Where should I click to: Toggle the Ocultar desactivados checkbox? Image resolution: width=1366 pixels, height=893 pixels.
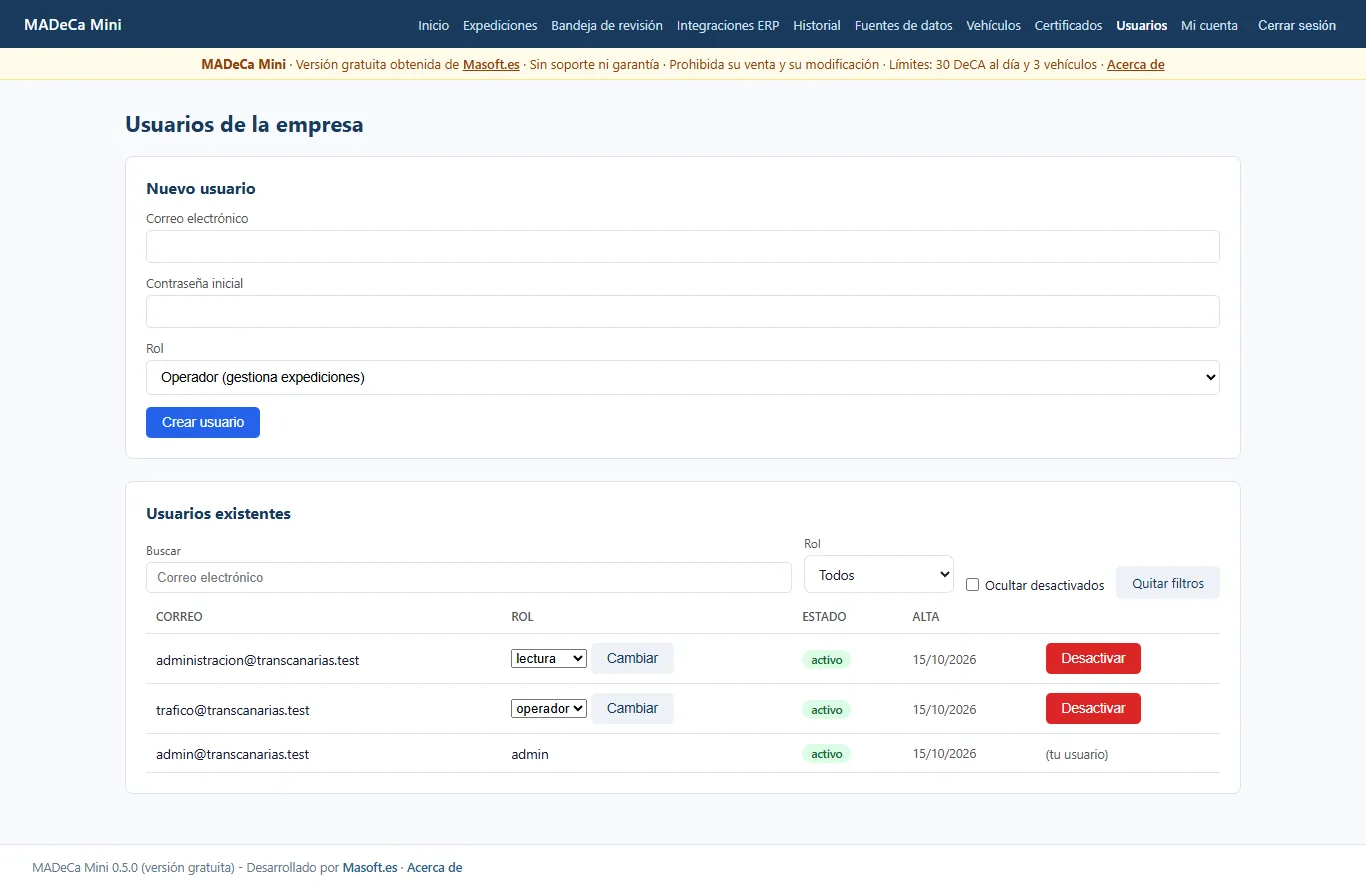[972, 585]
